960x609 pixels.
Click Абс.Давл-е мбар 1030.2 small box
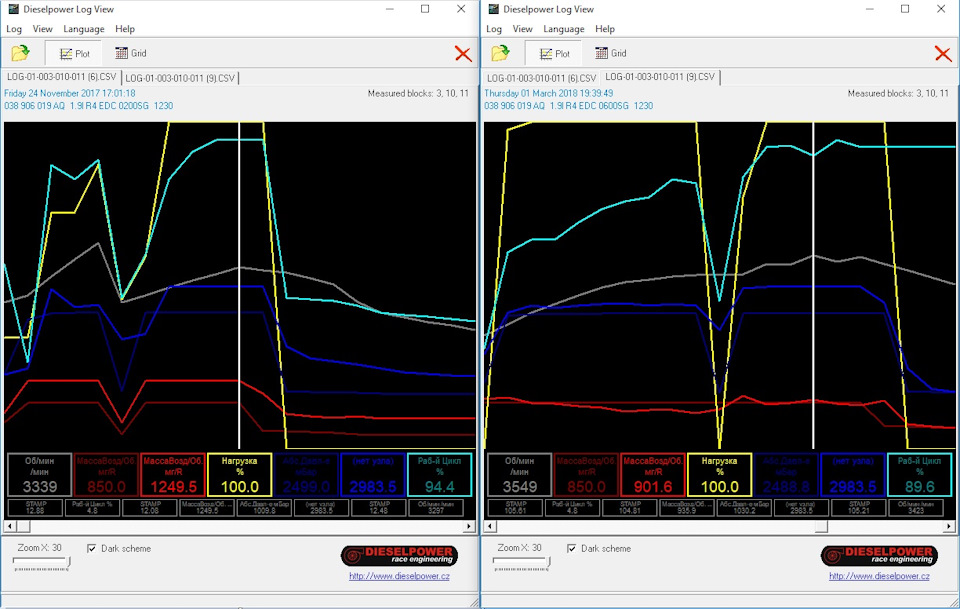click(x=744, y=507)
